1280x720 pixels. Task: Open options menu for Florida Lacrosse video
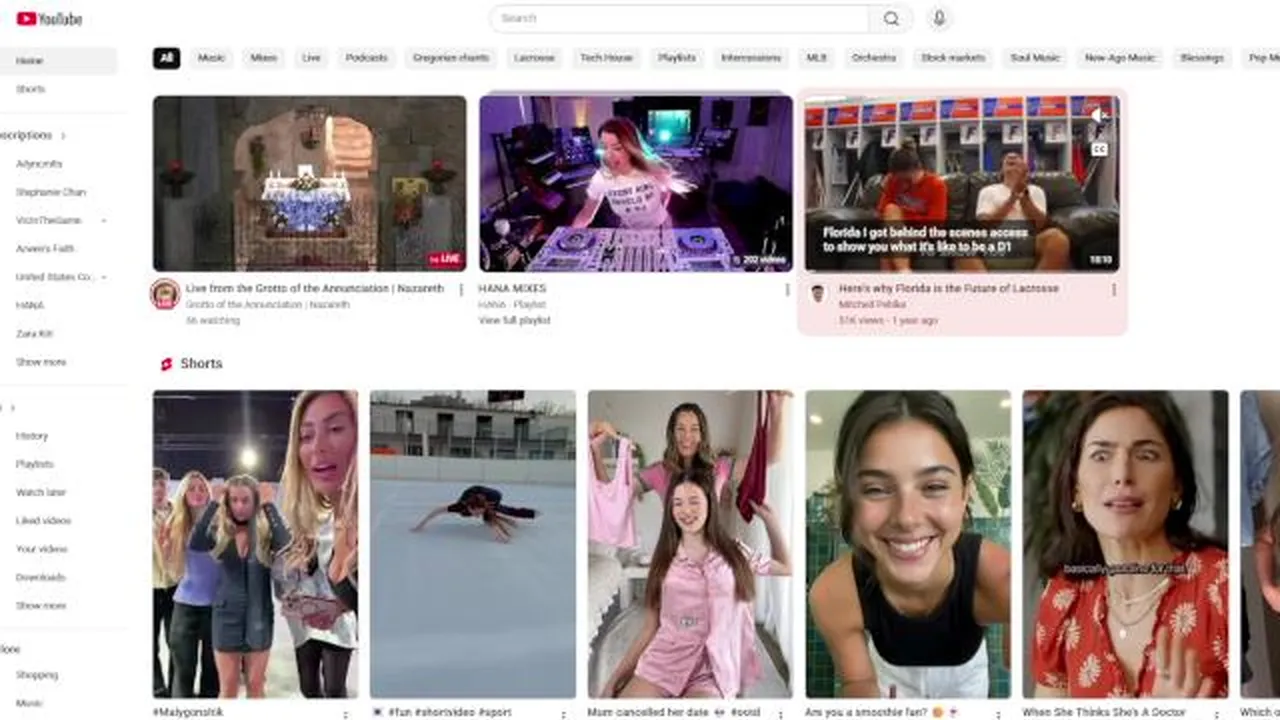(1113, 289)
